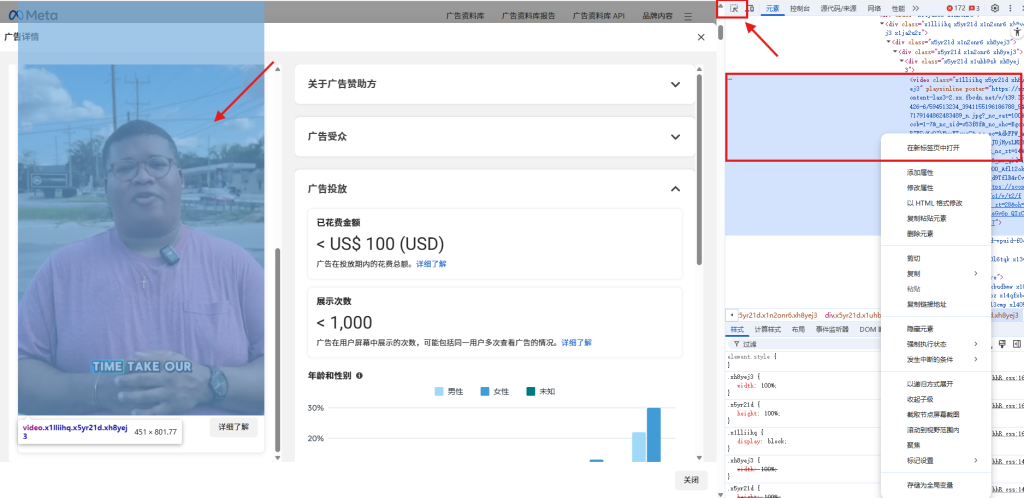Show more DevTools tabs with the » chevron
Image resolution: width=1024 pixels, height=498 pixels.
click(915, 8)
